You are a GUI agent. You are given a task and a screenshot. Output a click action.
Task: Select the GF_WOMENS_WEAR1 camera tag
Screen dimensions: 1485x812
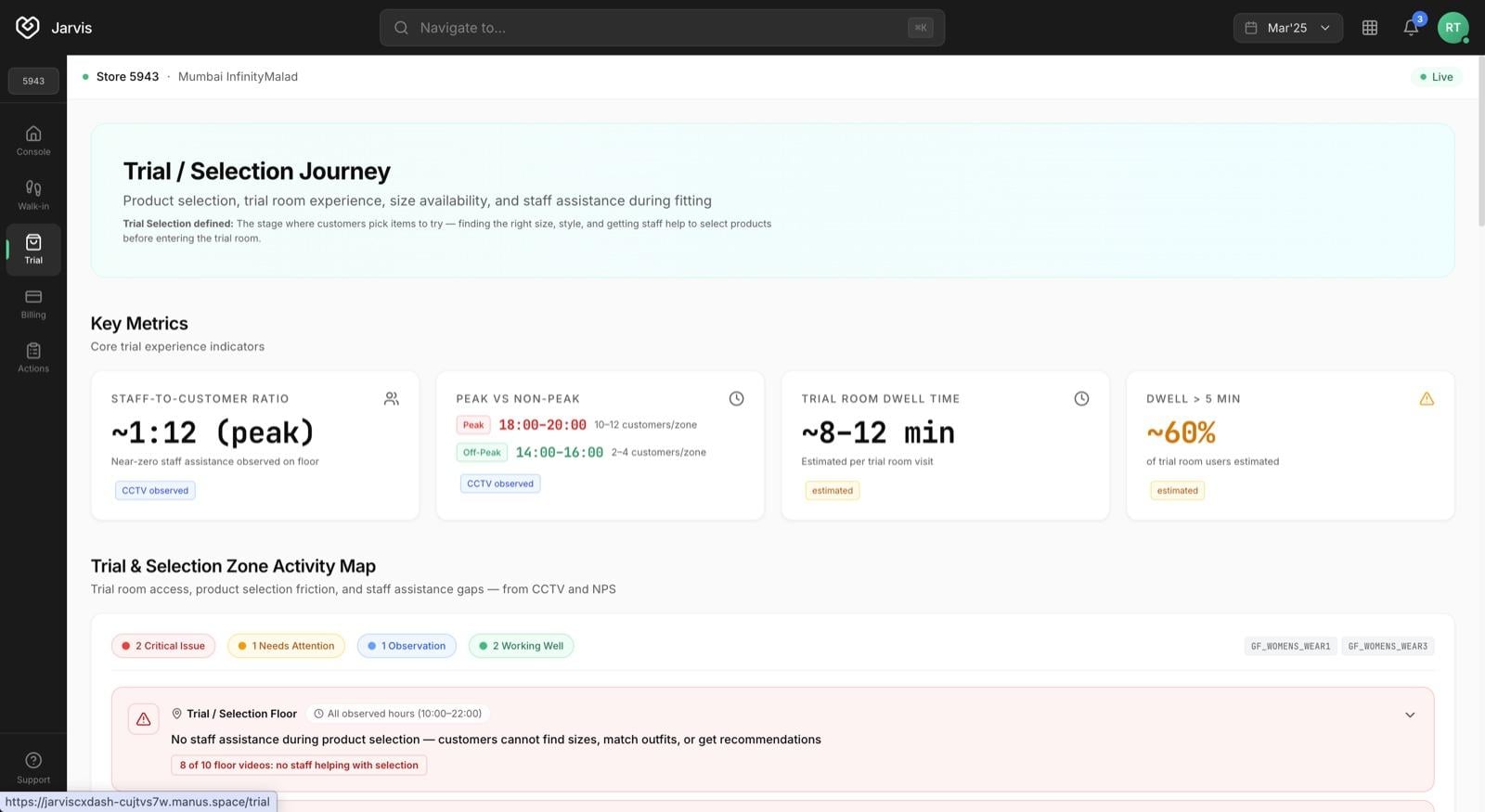click(x=1290, y=646)
